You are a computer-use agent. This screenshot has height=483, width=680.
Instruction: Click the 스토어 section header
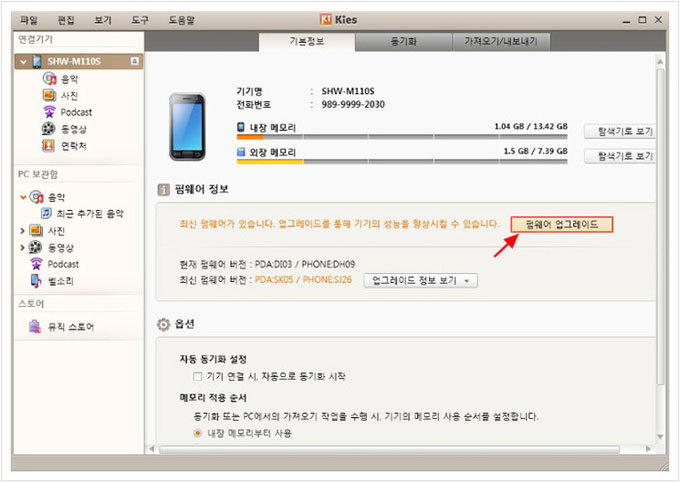tap(31, 304)
